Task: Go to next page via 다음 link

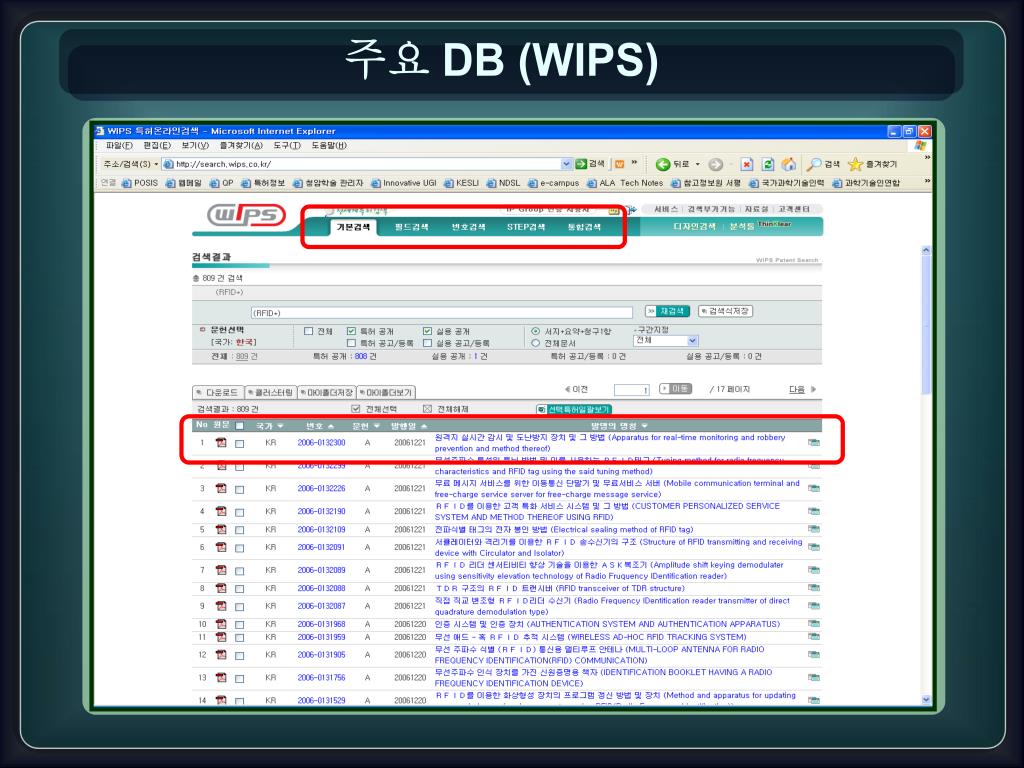Action: (797, 389)
